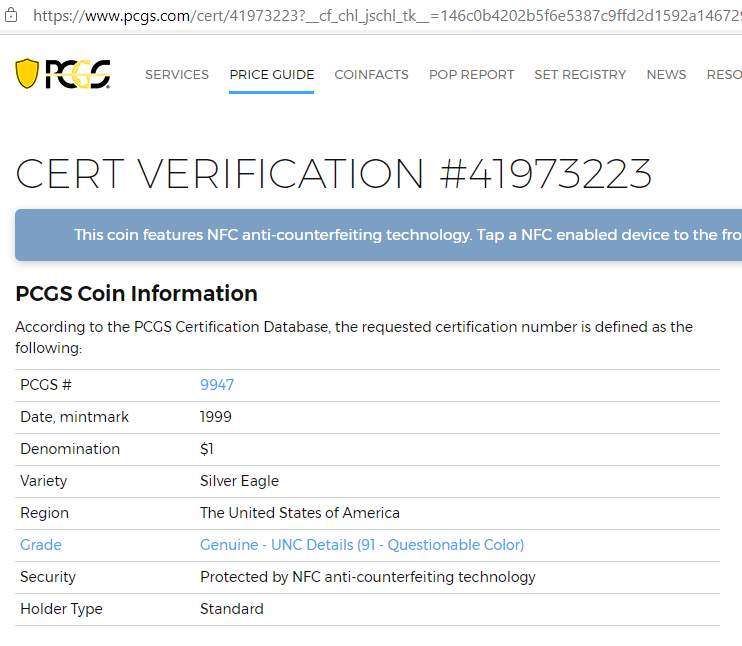The width and height of the screenshot is (742, 646).
Task: Click the PCGS wordmark text logo
Action: click(x=78, y=74)
